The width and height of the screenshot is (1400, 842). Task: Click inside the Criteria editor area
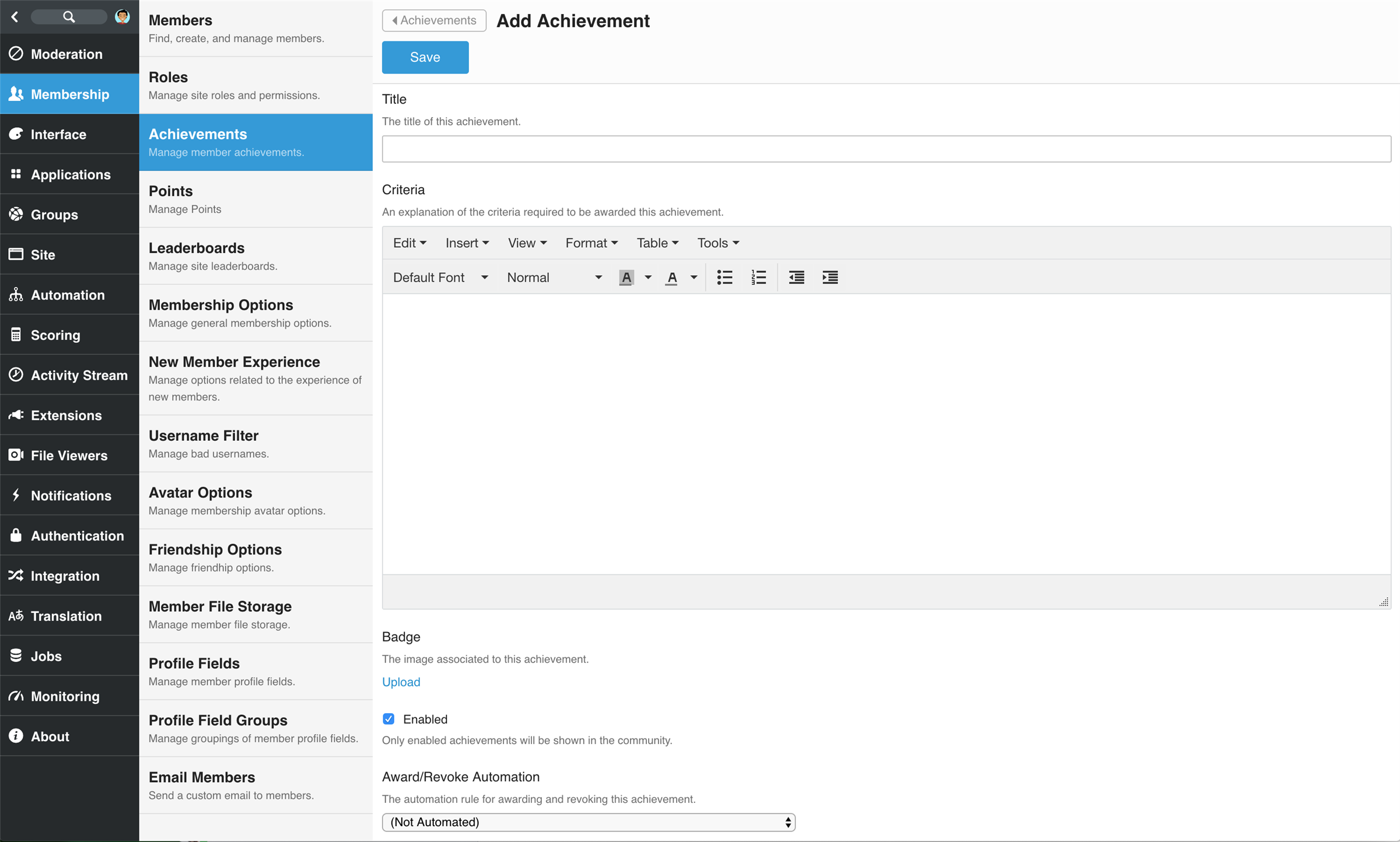coord(886,434)
